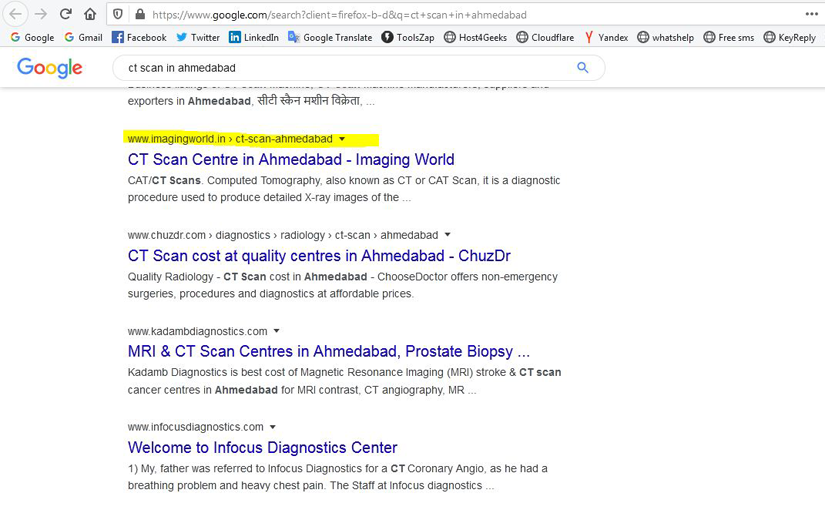
Task: Open Welcome to Infocus Diagnostics Center result
Action: click(x=262, y=448)
